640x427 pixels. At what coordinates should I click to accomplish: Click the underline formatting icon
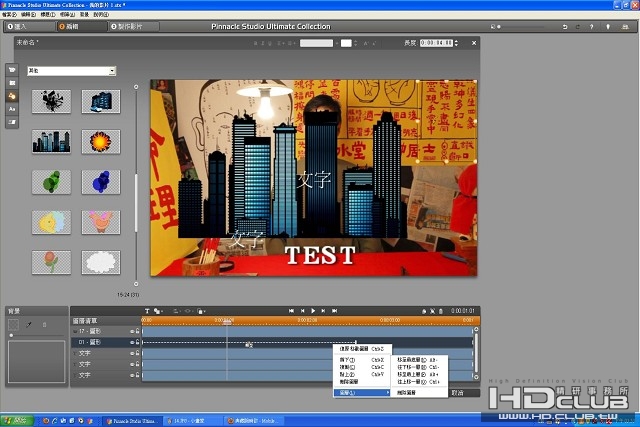click(270, 43)
